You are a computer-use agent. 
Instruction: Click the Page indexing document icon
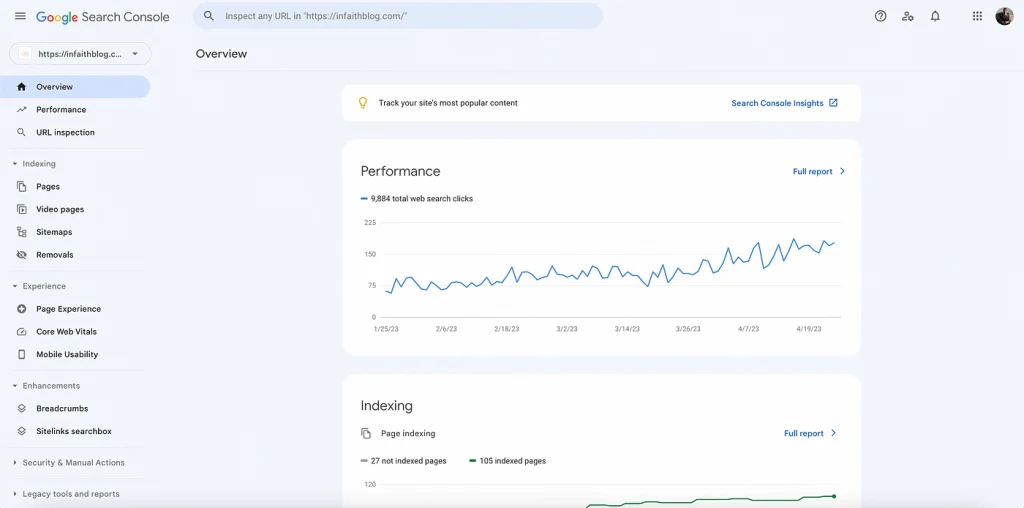coord(366,434)
